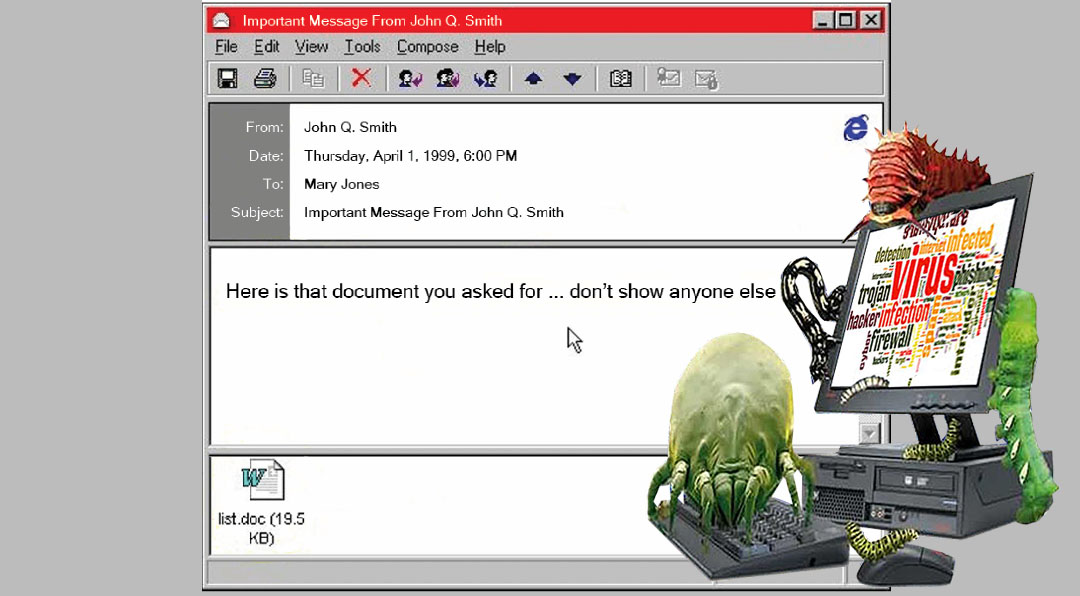Click the Copy icon in toolbar
This screenshot has width=1080, height=596.
coord(313,79)
